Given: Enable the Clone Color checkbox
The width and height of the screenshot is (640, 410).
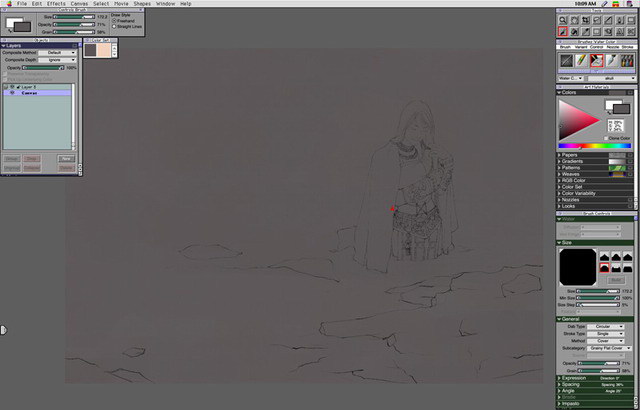Looking at the screenshot, I should [x=606, y=138].
